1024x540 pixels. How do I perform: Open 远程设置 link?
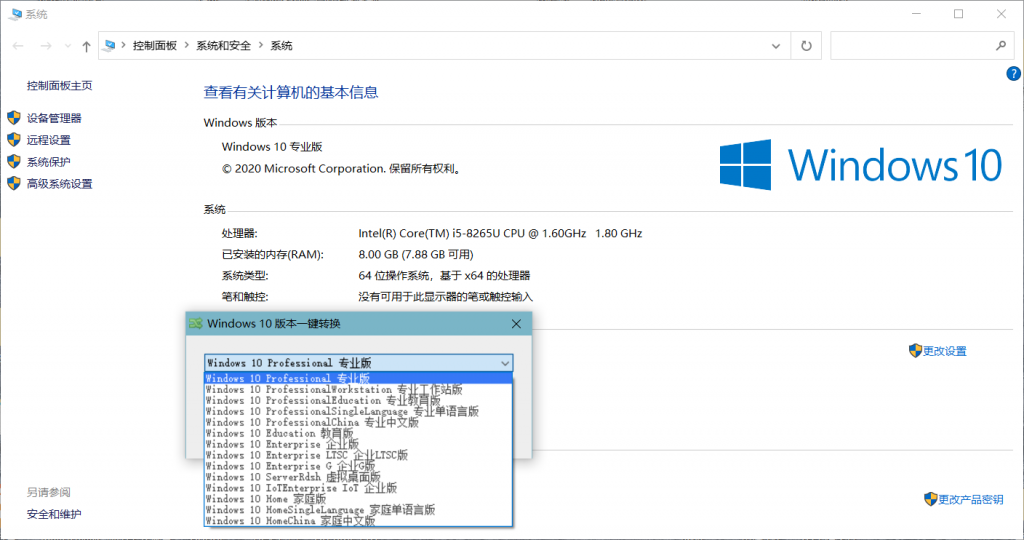coord(48,140)
